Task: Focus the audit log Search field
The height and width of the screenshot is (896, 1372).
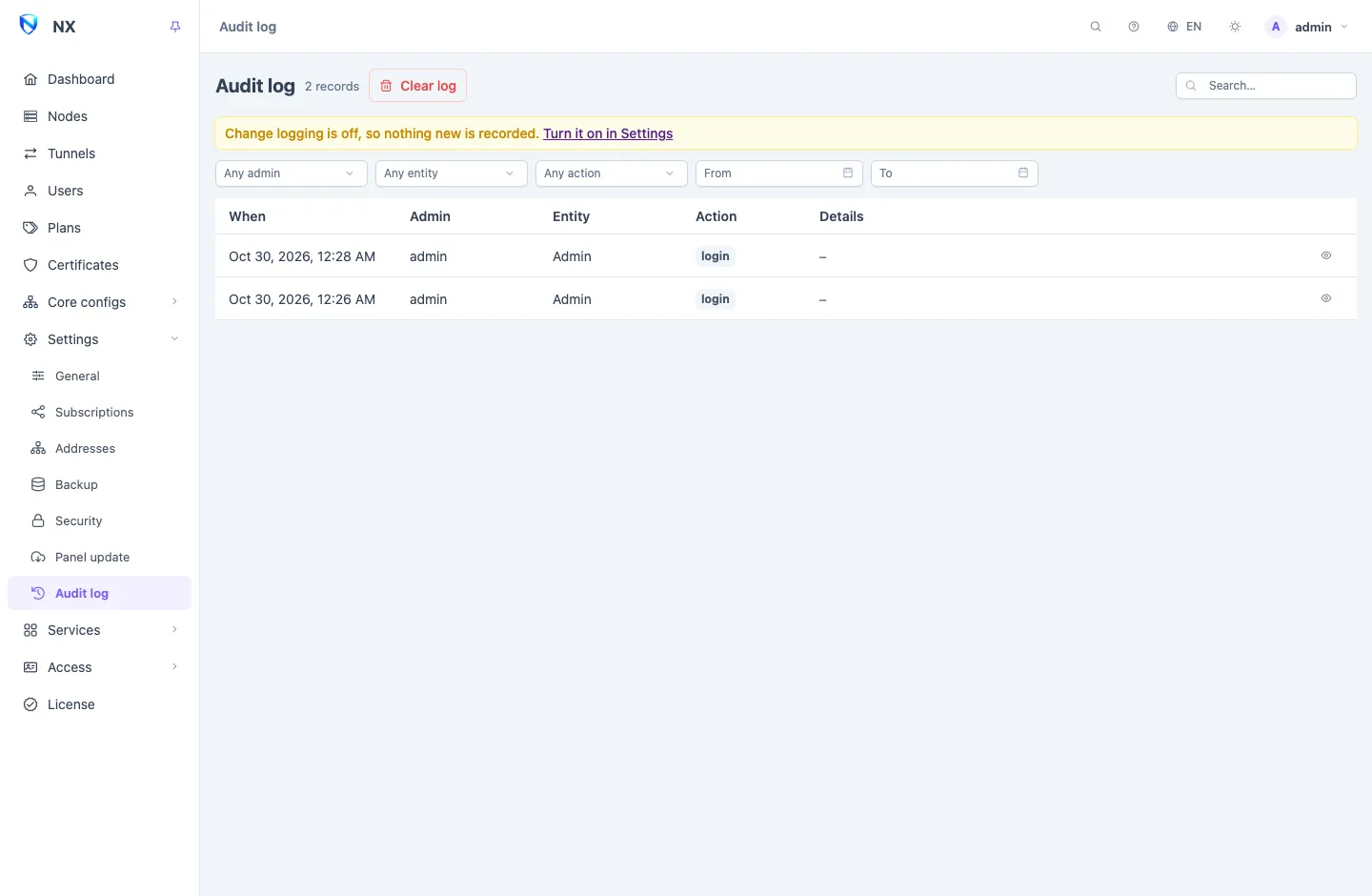Action: (1265, 86)
